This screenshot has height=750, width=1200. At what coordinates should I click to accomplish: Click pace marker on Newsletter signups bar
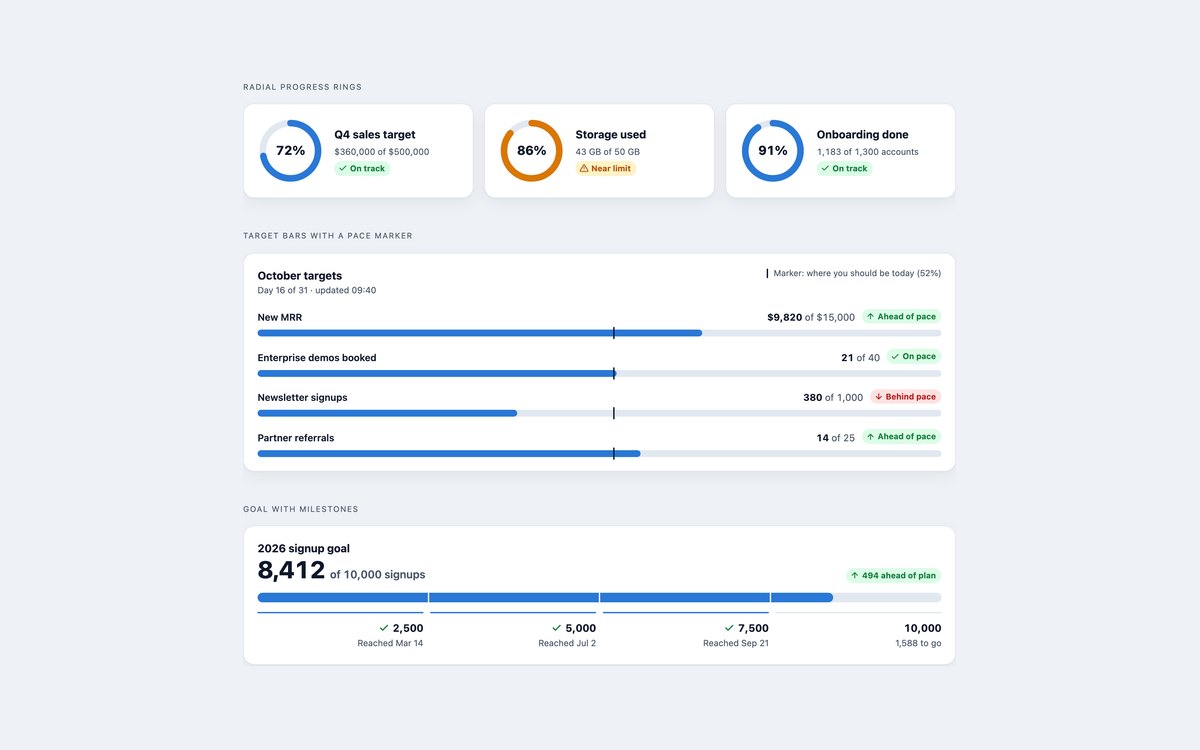point(613,413)
